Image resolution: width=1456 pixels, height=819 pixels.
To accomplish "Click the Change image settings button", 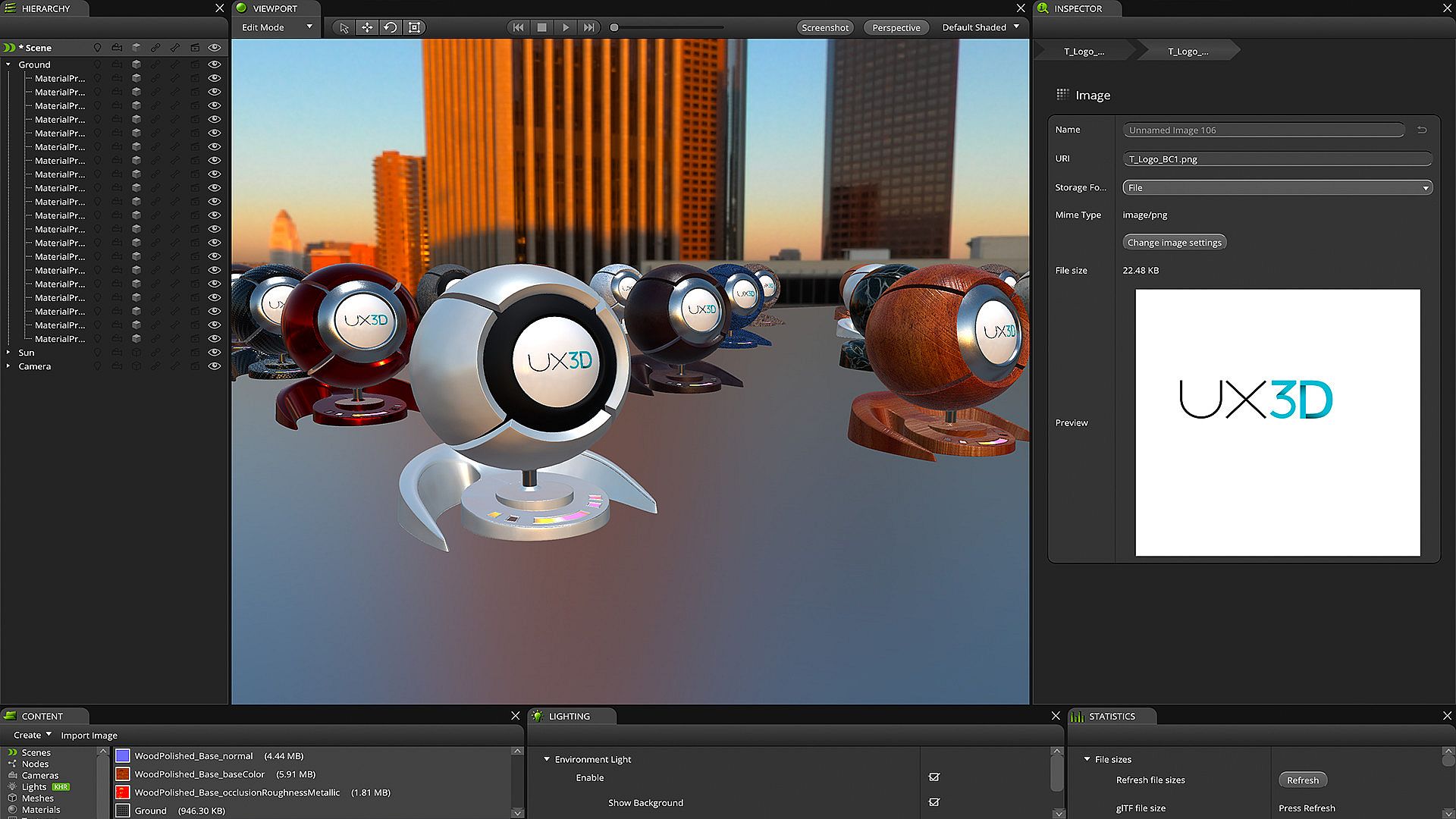I will coord(1174,243).
